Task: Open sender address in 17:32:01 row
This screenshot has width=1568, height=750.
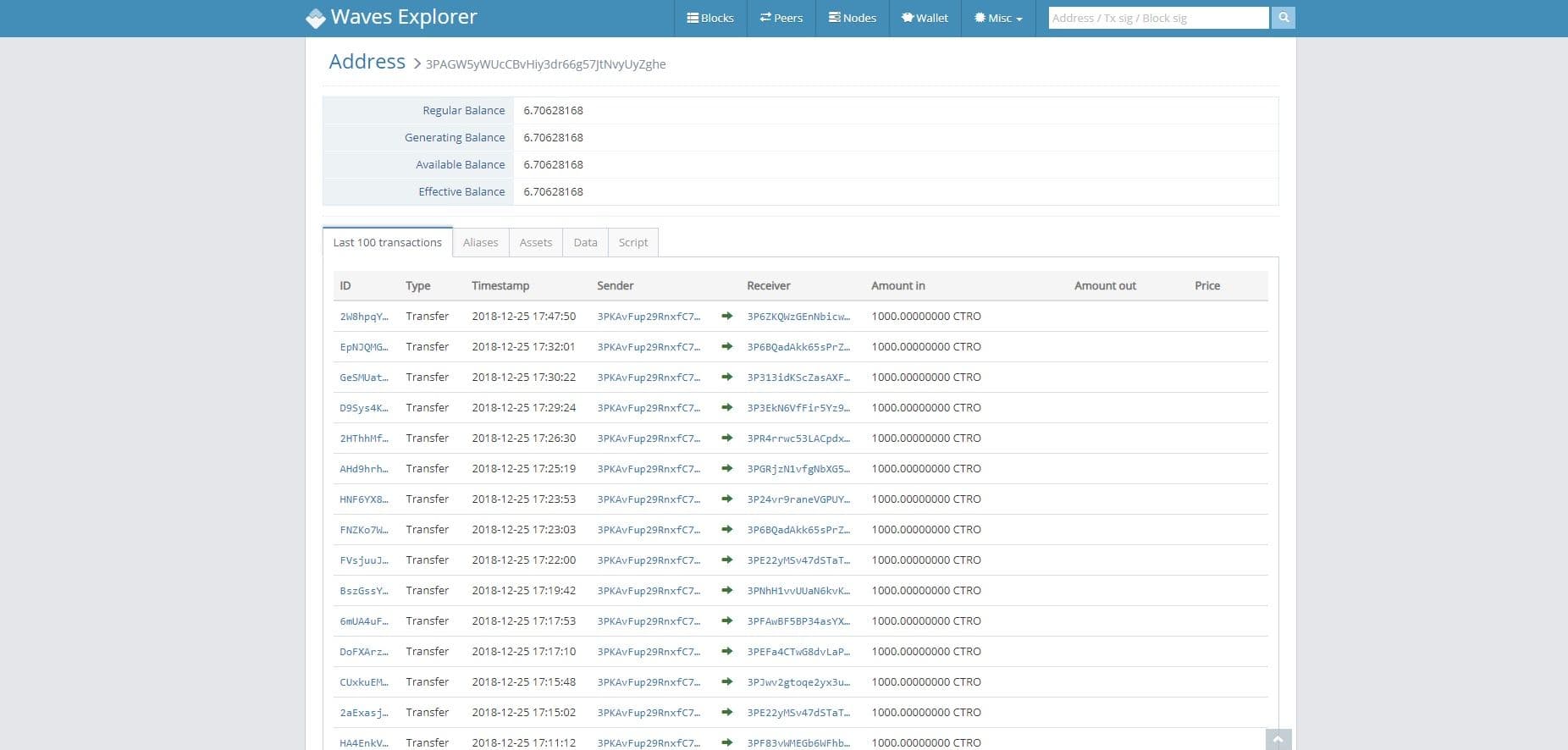Action: [649, 347]
